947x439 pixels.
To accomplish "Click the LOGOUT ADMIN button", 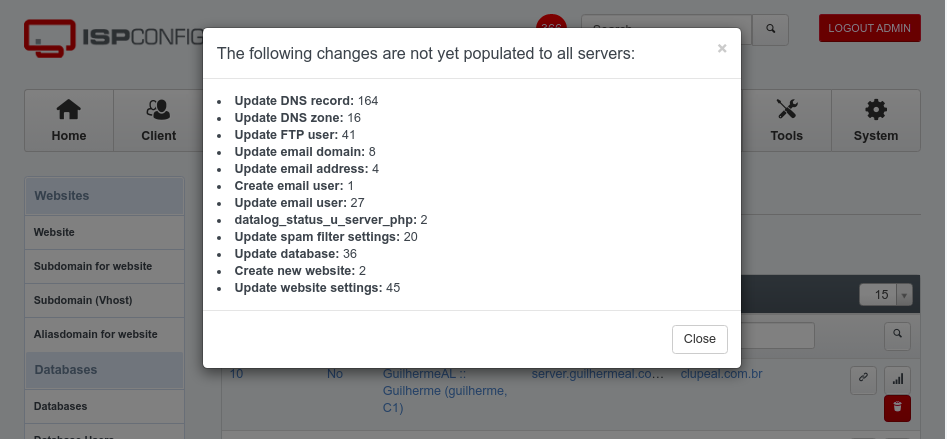I will click(x=869, y=28).
